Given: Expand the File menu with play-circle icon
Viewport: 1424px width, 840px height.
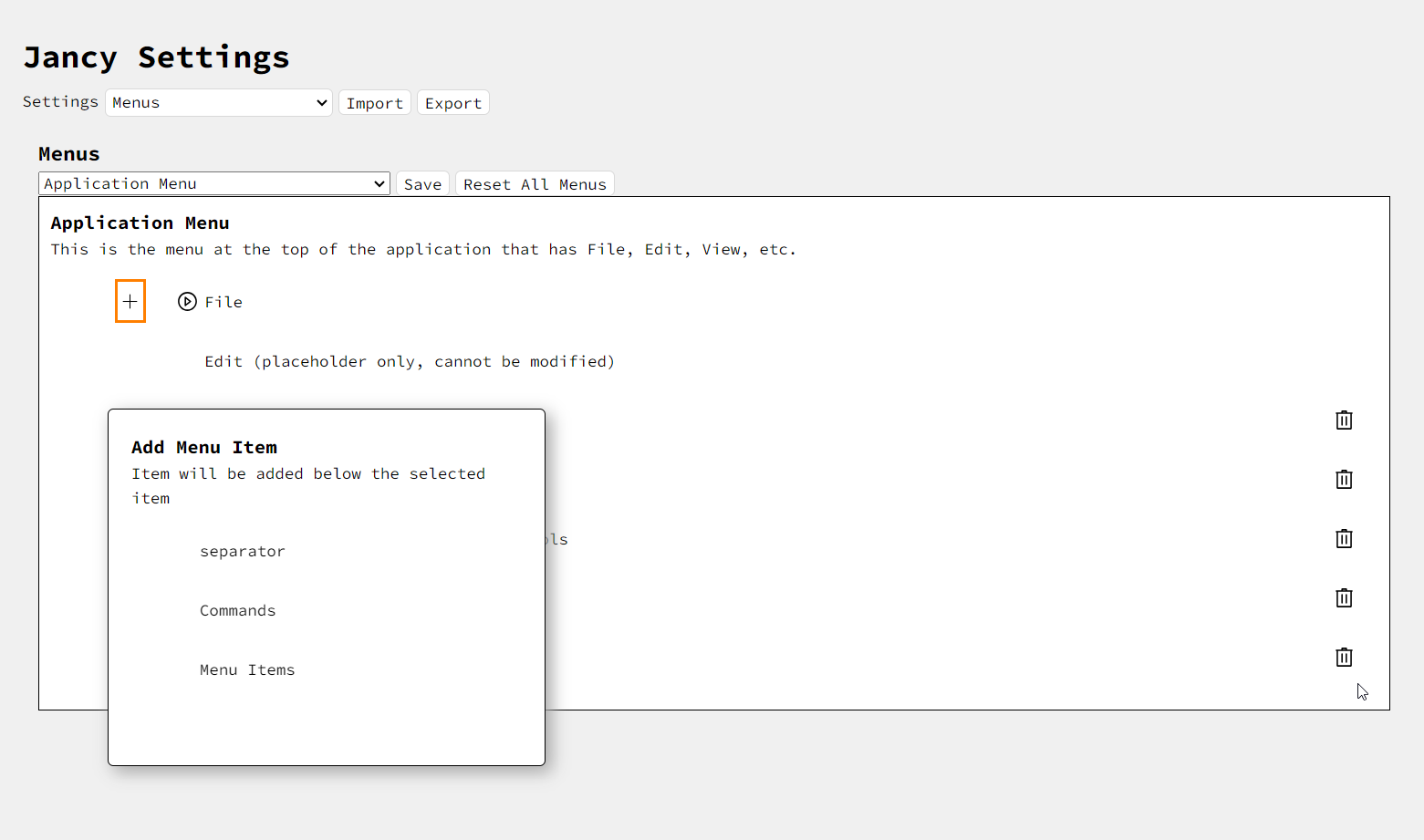Looking at the screenshot, I should coord(187,302).
